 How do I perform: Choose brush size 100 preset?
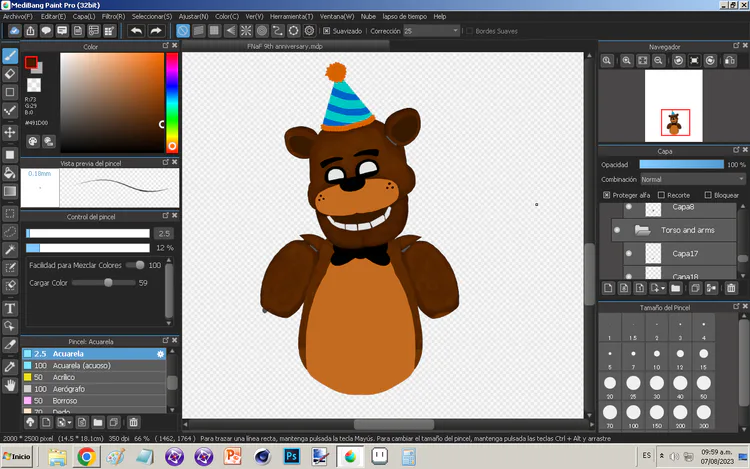[633, 415]
